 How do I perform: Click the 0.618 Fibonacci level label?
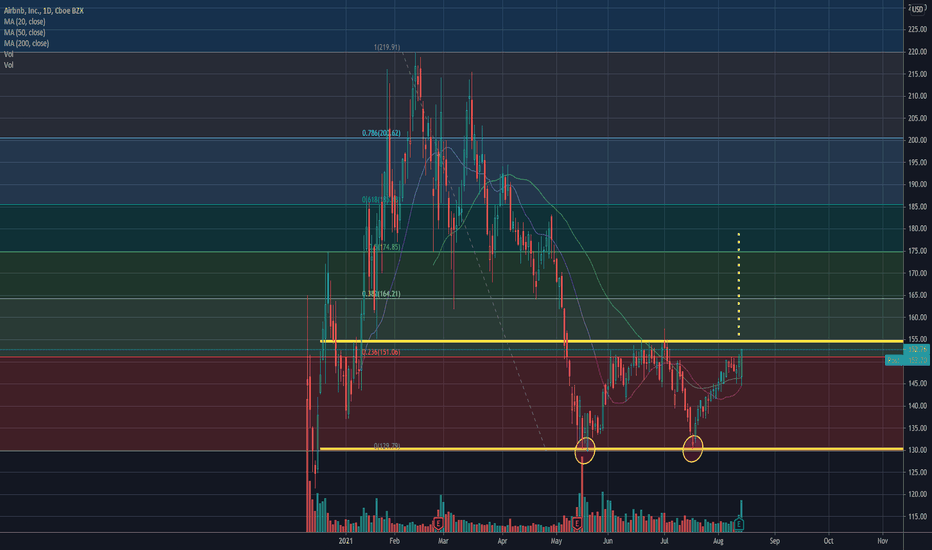(x=380, y=200)
